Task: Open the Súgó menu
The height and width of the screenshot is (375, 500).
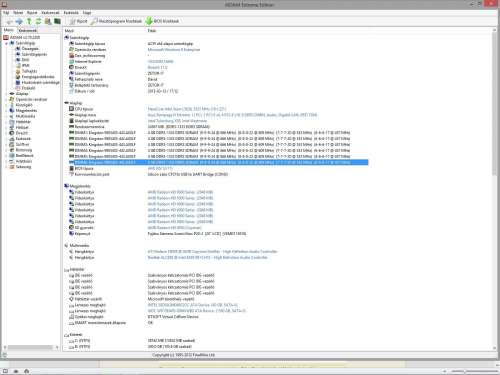Action: click(87, 13)
